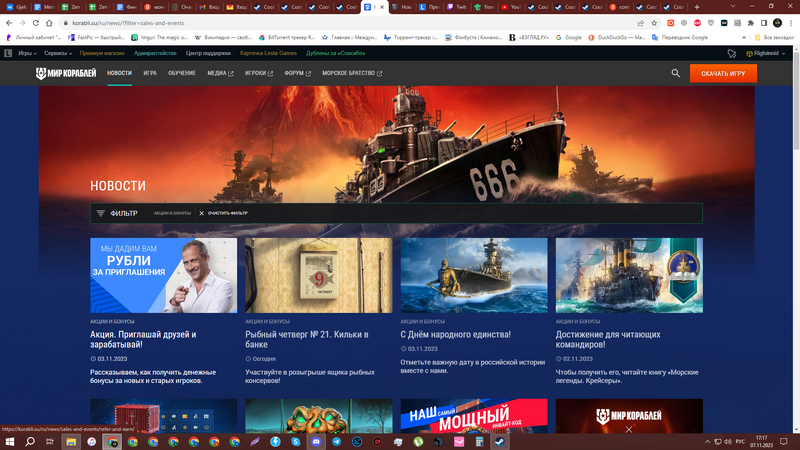Click the address bar URL field
Image resolution: width=800 pixels, height=450 pixels.
347,23
